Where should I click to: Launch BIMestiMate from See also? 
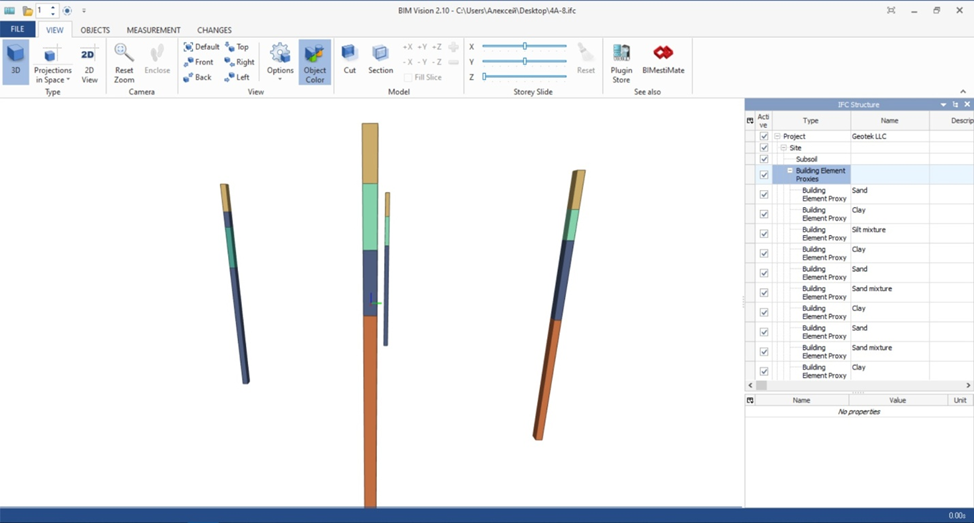(662, 62)
